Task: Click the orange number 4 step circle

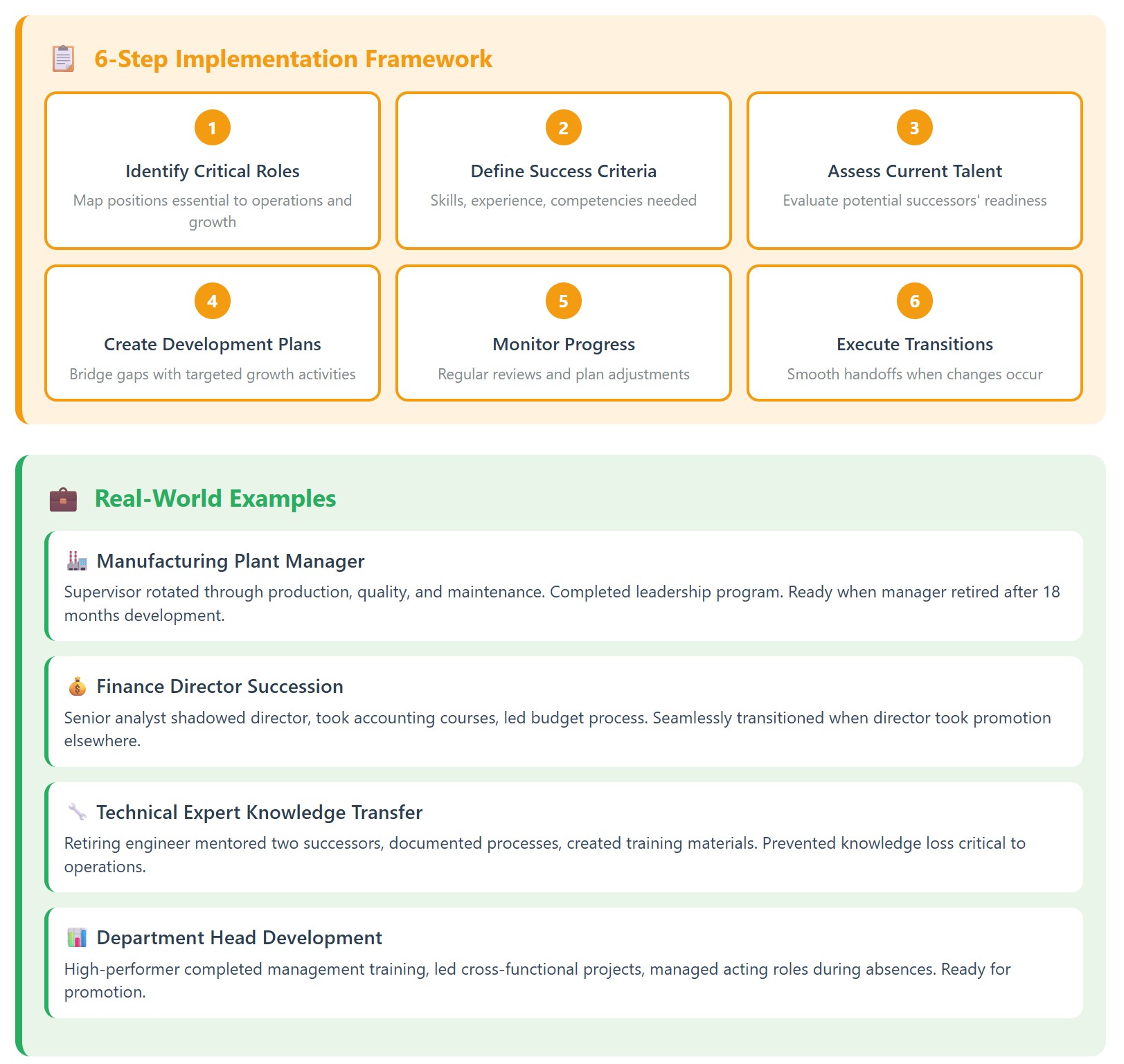Action: (x=213, y=301)
